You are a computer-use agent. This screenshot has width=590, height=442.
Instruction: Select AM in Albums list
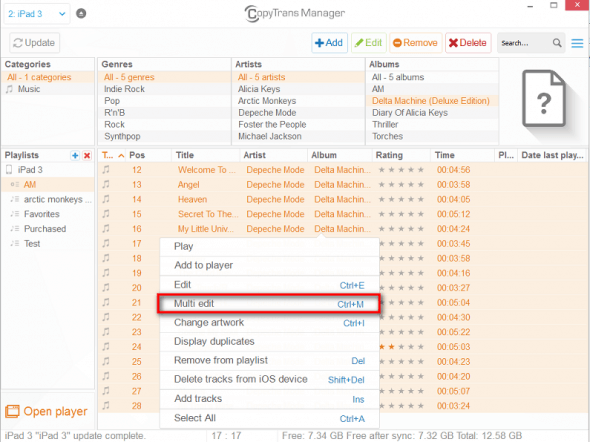click(432, 89)
